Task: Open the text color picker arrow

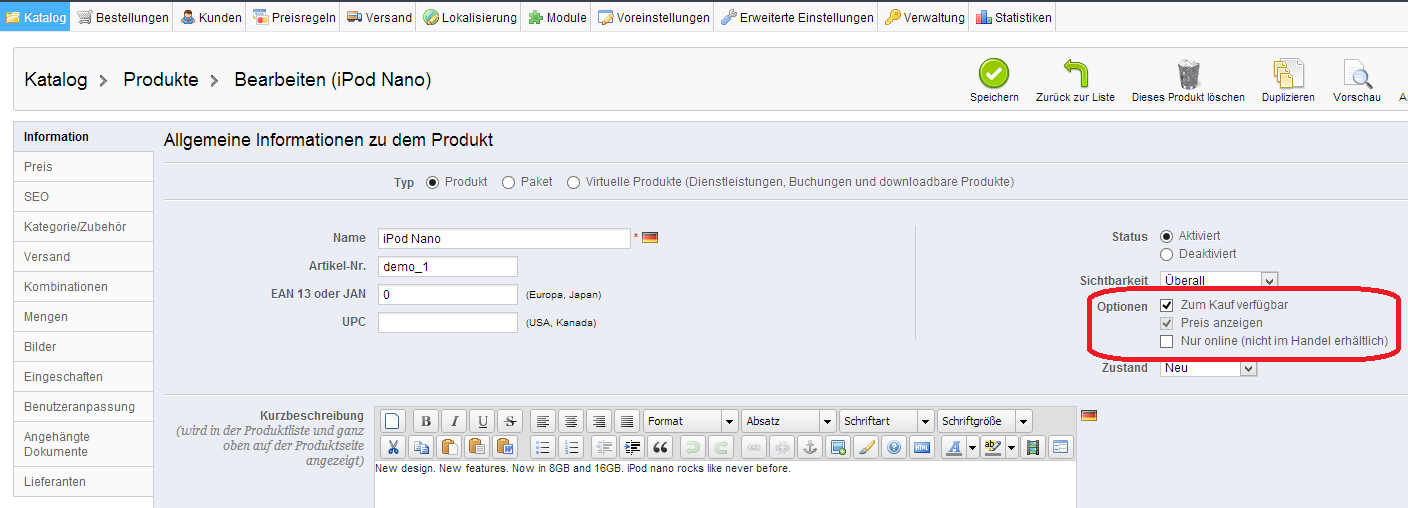Action: [972, 447]
